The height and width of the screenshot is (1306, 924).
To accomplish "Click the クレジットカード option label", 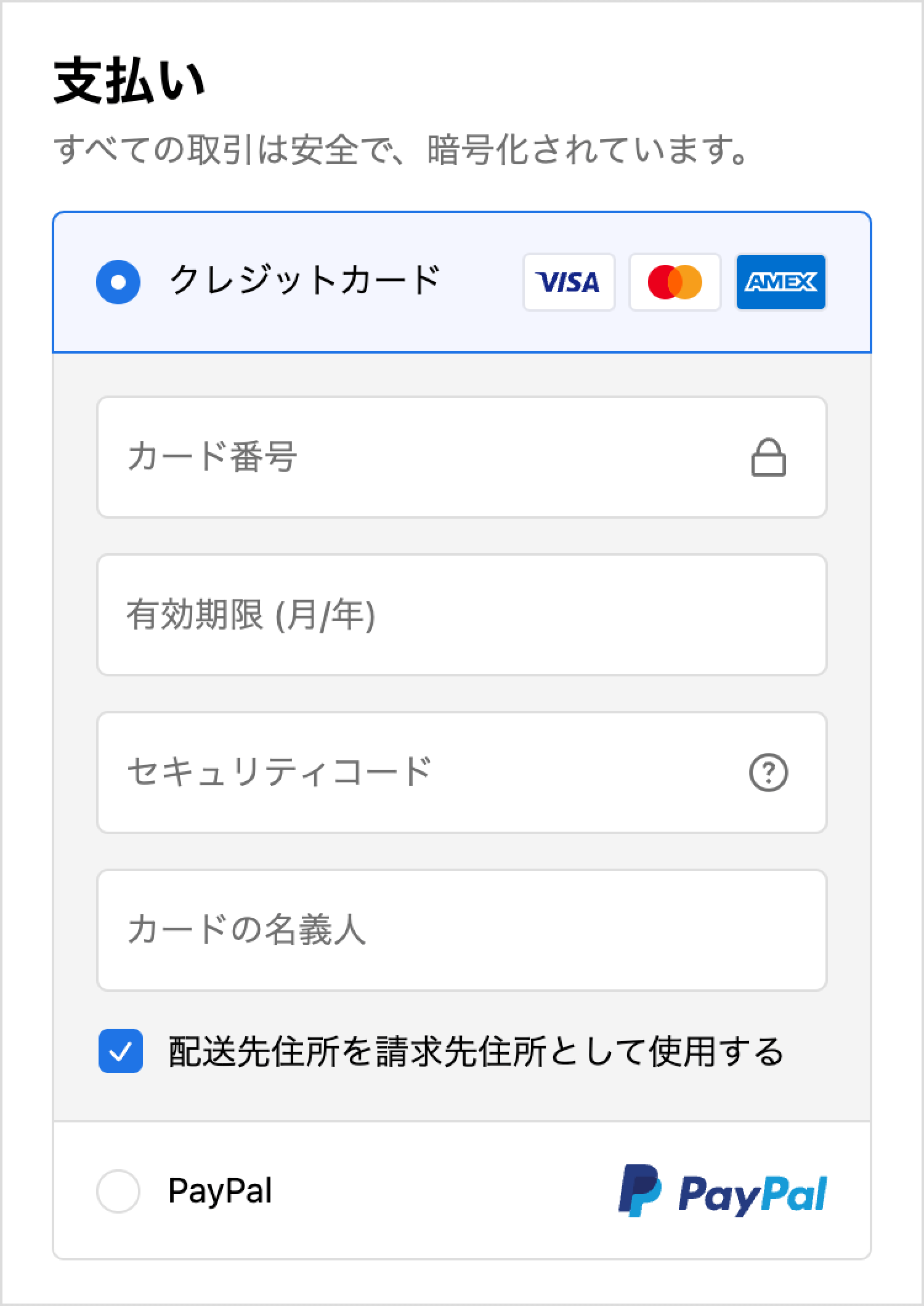I will (x=305, y=280).
